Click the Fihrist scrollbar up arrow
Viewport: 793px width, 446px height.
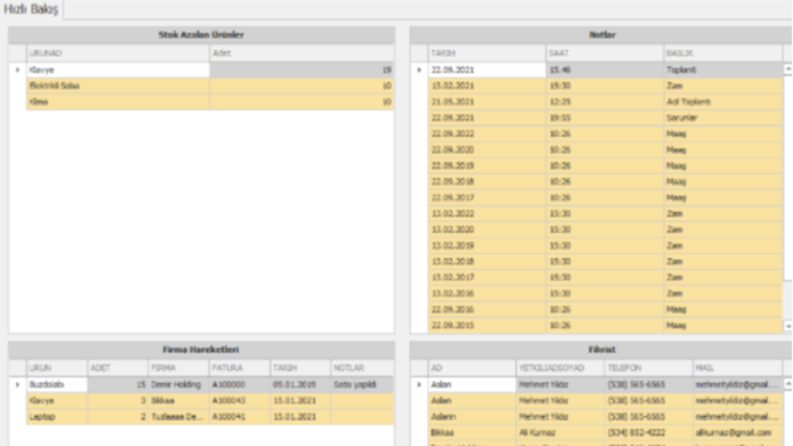click(788, 384)
